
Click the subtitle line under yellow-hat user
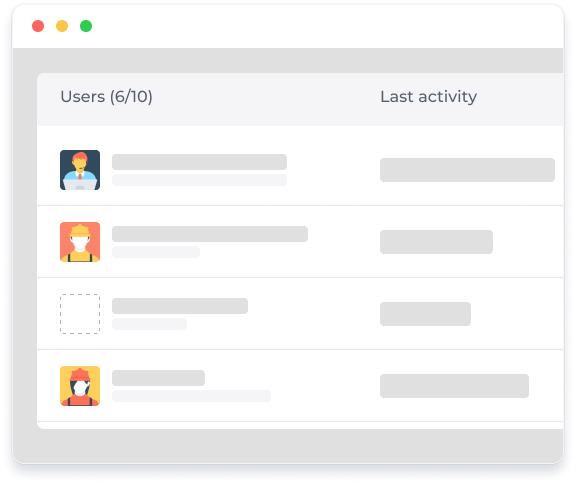(156, 252)
